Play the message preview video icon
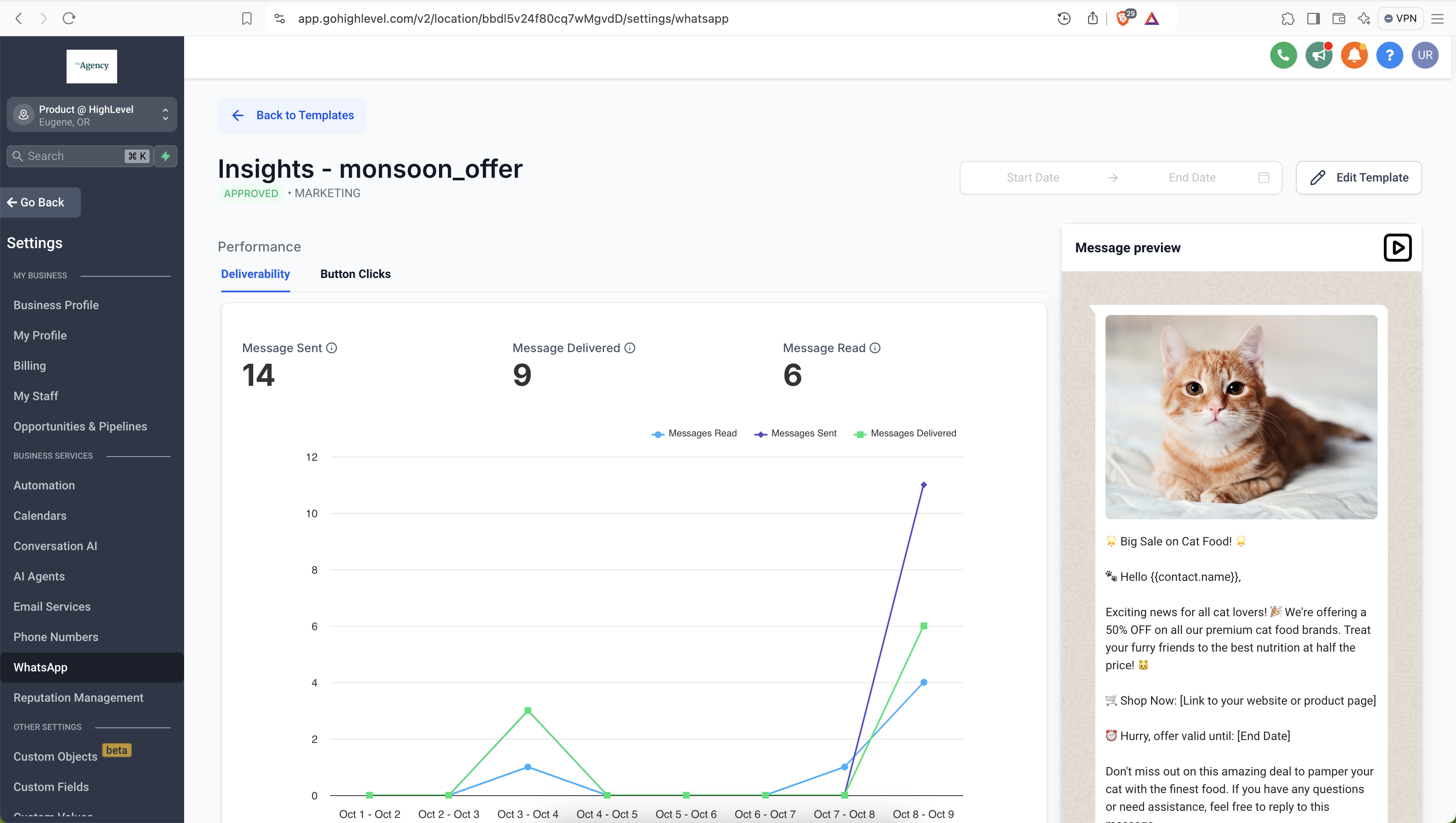Image resolution: width=1456 pixels, height=823 pixels. tap(1397, 248)
